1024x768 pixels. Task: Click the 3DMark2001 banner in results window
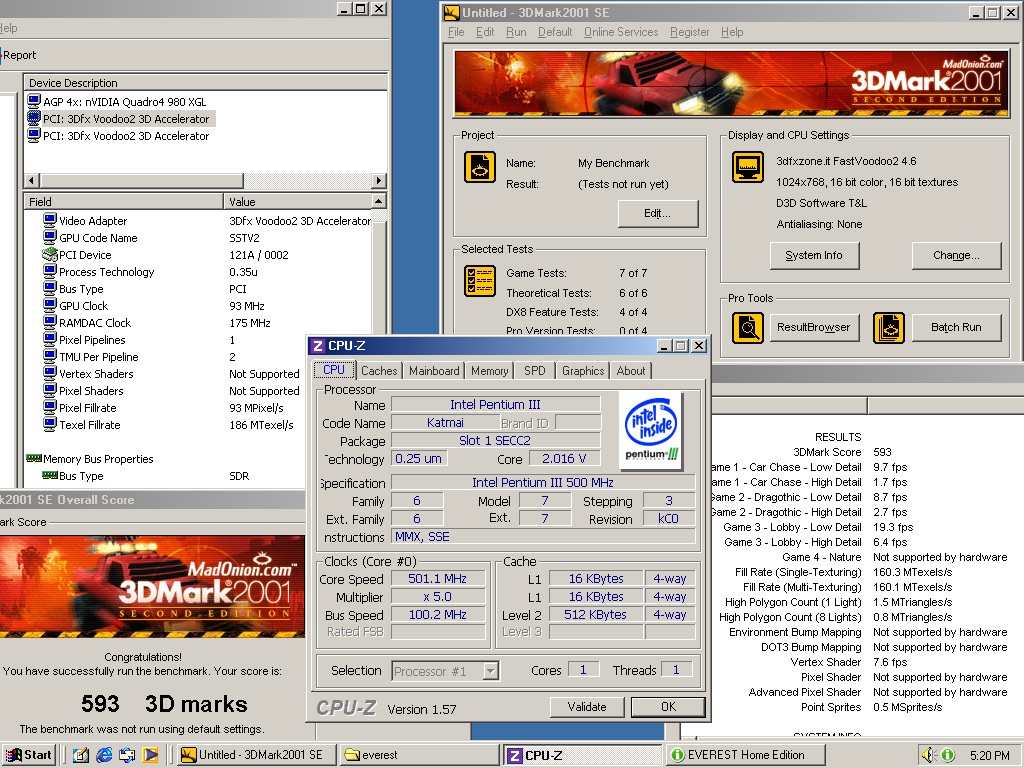152,586
